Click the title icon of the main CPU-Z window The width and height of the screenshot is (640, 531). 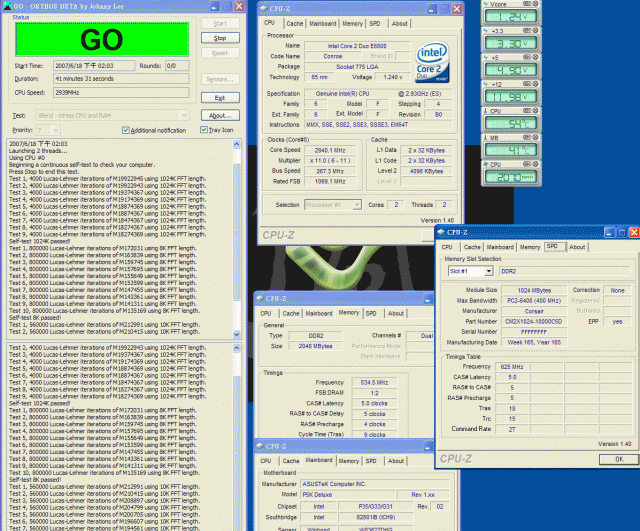pos(264,9)
